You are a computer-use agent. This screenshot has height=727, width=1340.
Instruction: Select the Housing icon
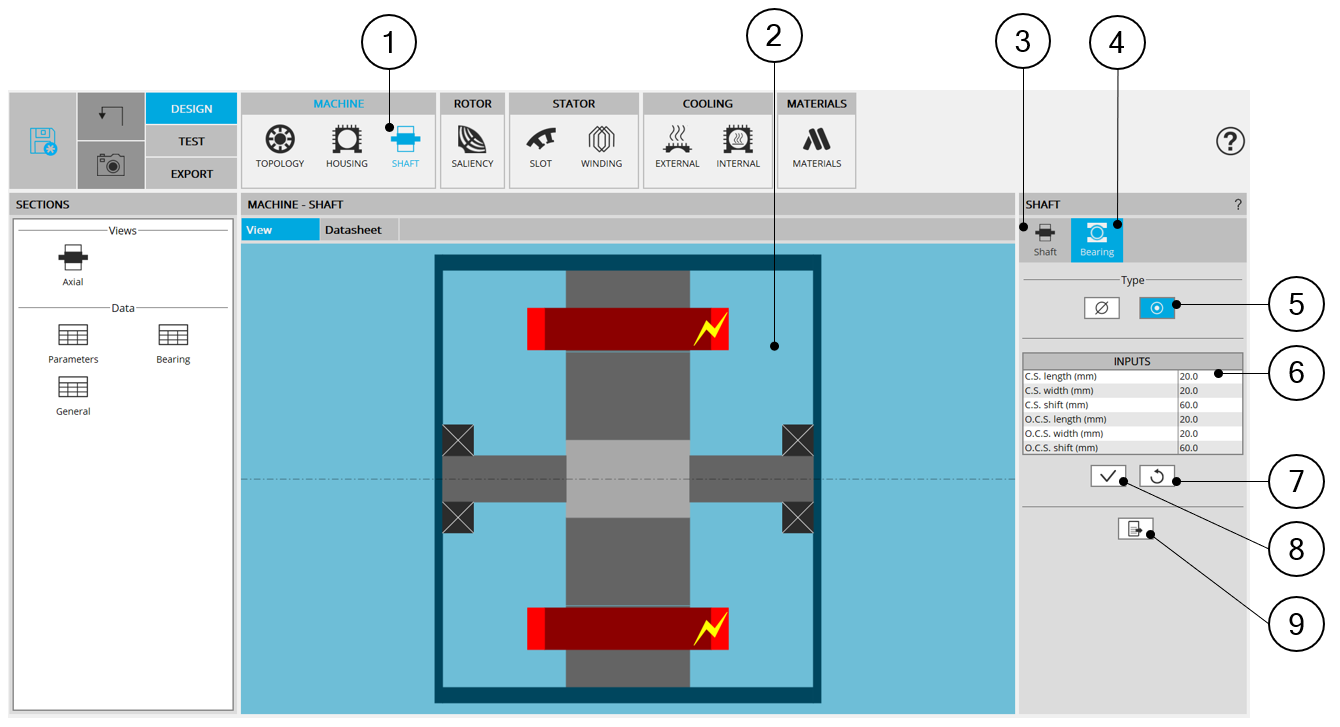click(x=346, y=145)
